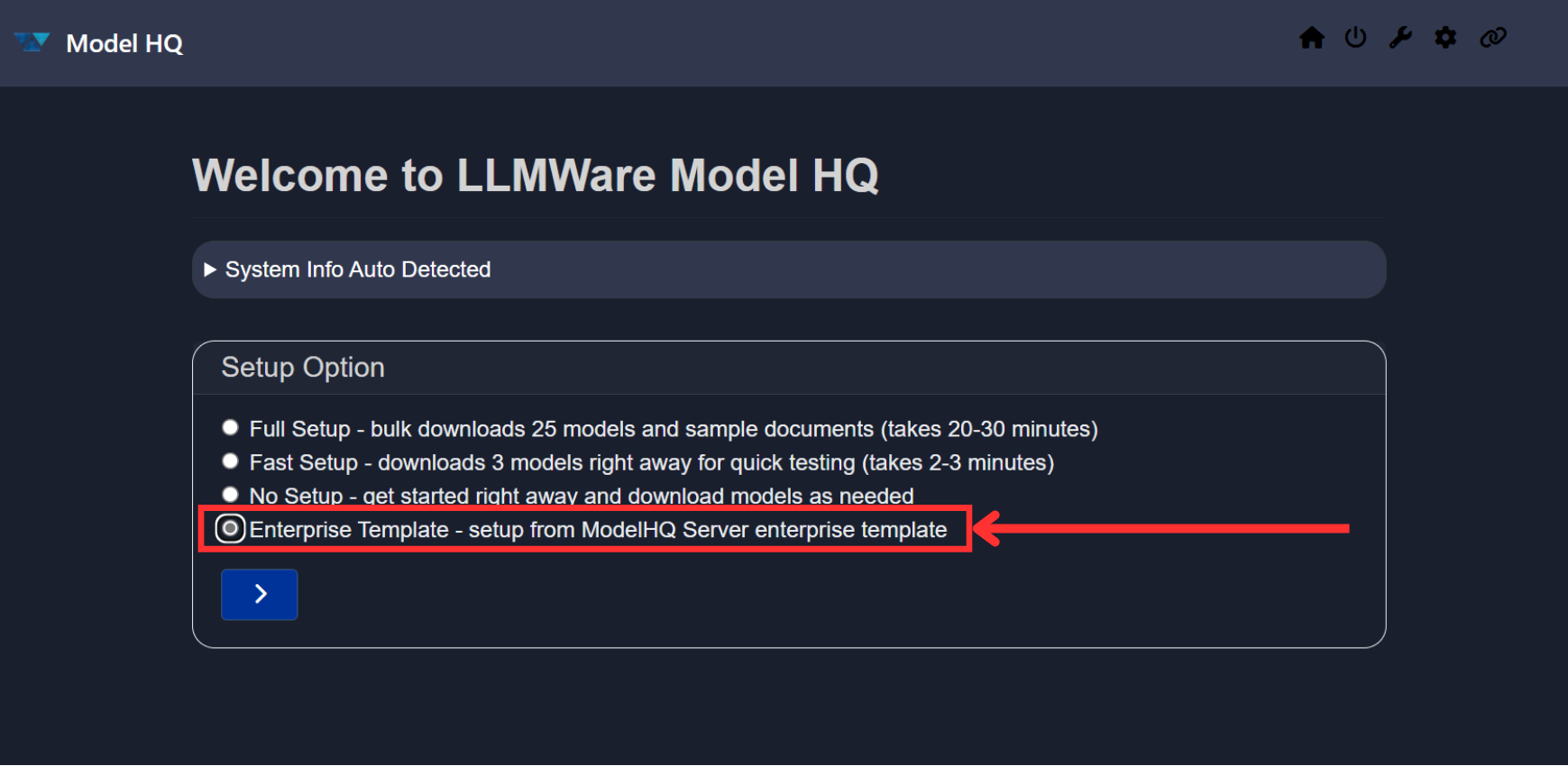Choose the Fast Setup radio button
Viewport: 1568px width, 766px height.
(231, 461)
